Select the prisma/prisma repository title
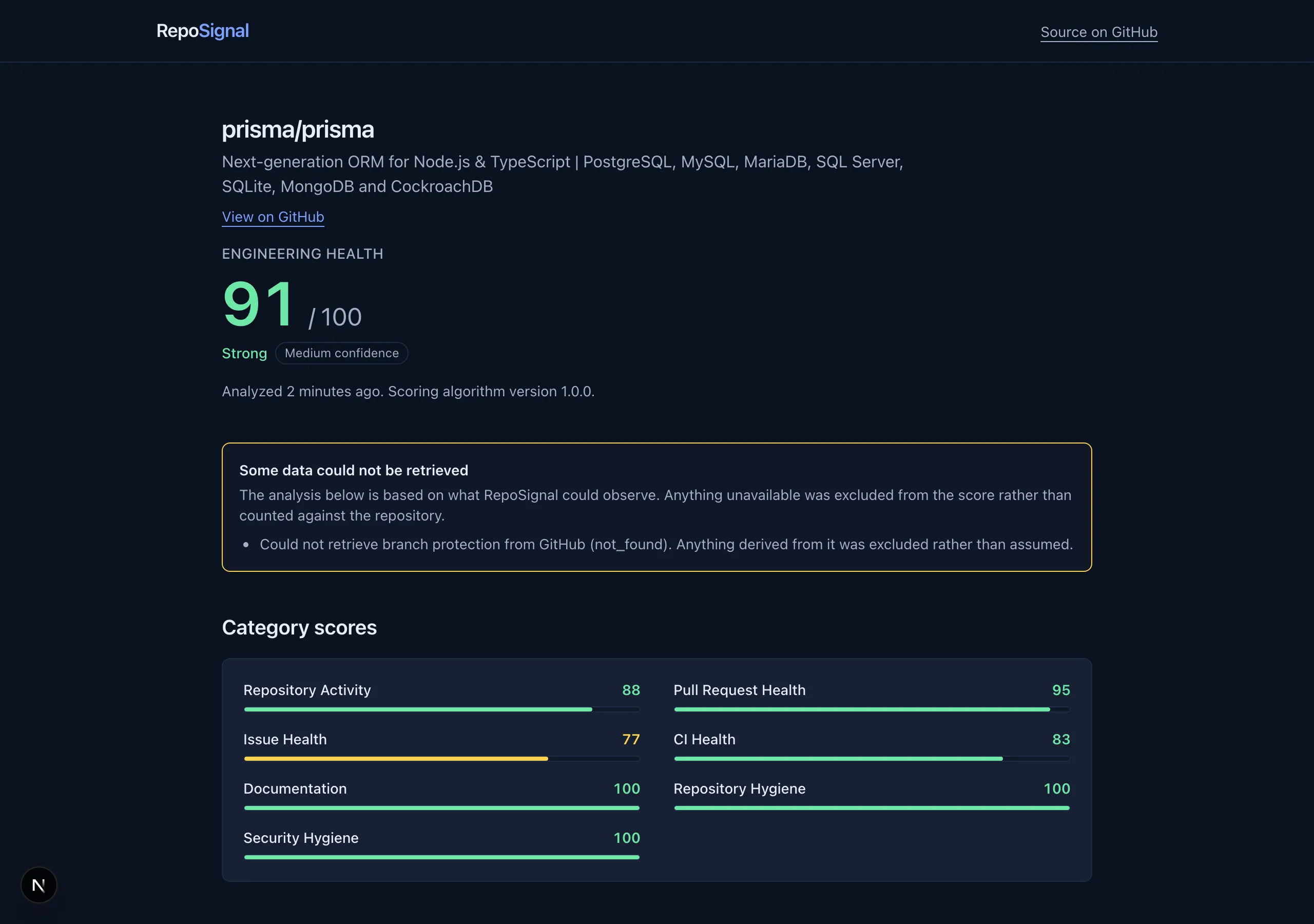This screenshot has height=924, width=1314. point(298,130)
